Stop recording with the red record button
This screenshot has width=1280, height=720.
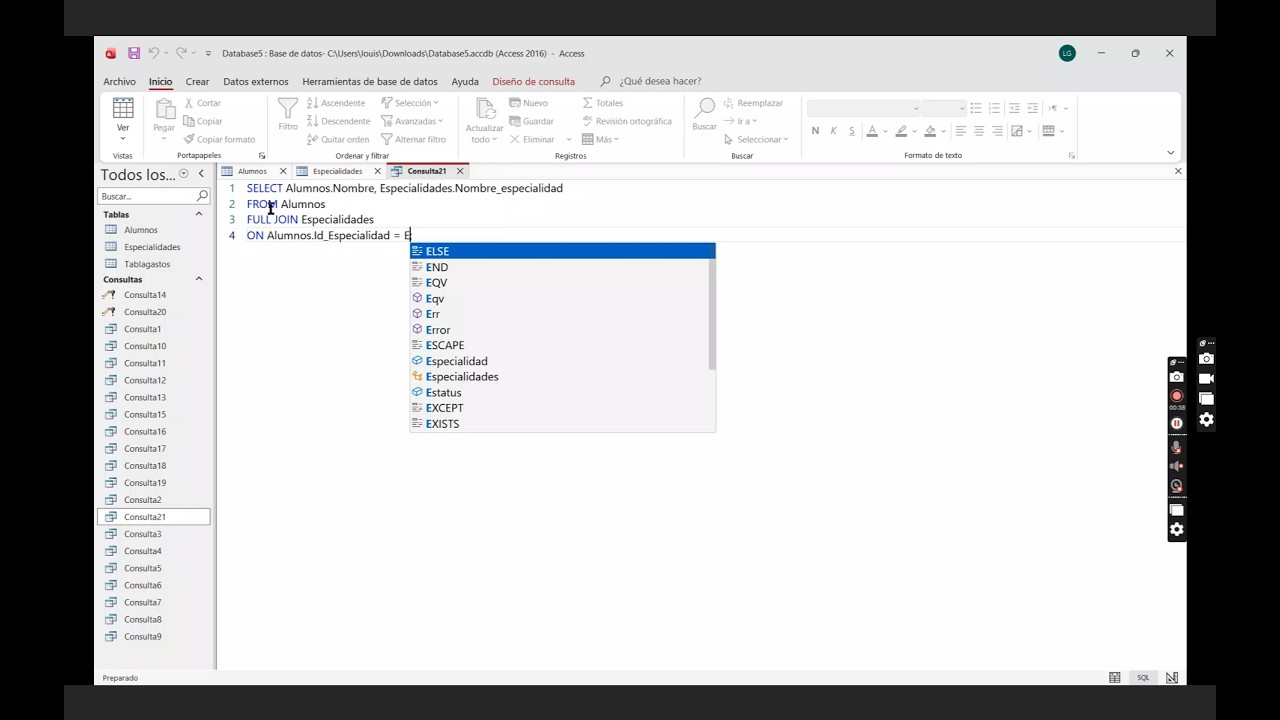(1176, 395)
